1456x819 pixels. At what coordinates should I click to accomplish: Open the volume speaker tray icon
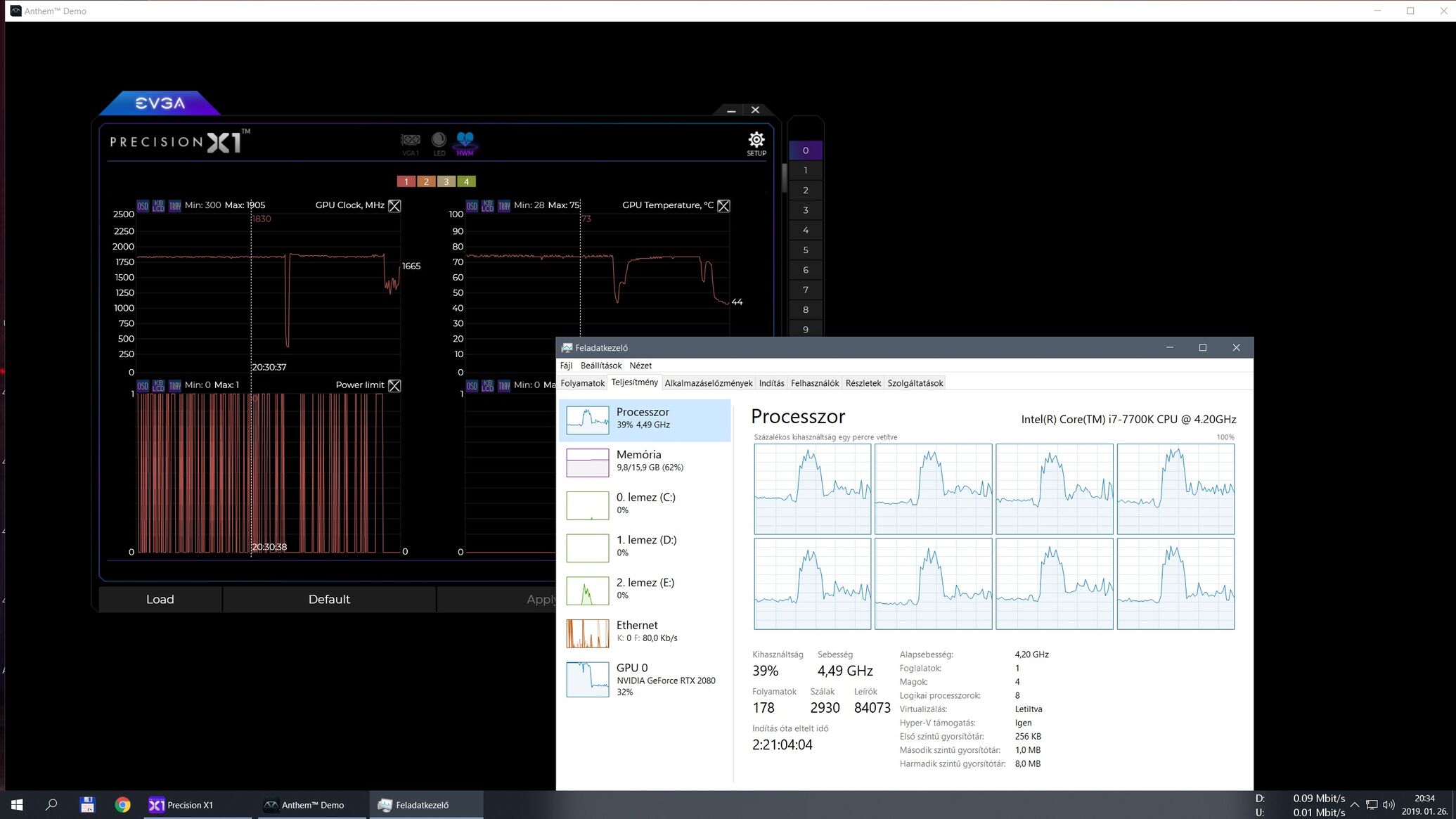(x=1389, y=805)
